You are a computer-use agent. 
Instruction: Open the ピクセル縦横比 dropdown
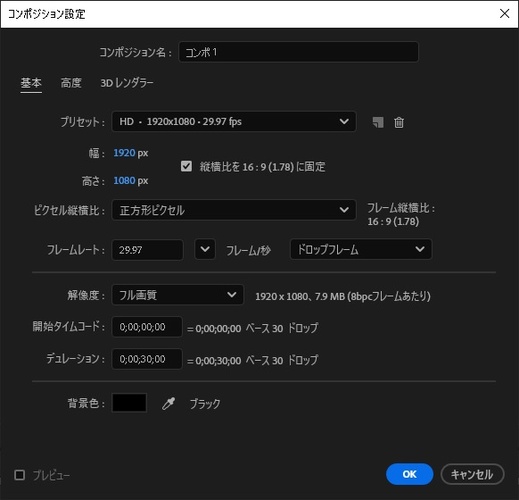coord(234,210)
